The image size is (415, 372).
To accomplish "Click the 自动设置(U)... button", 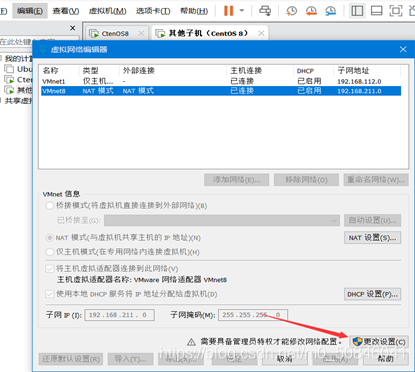I will pos(372,220).
